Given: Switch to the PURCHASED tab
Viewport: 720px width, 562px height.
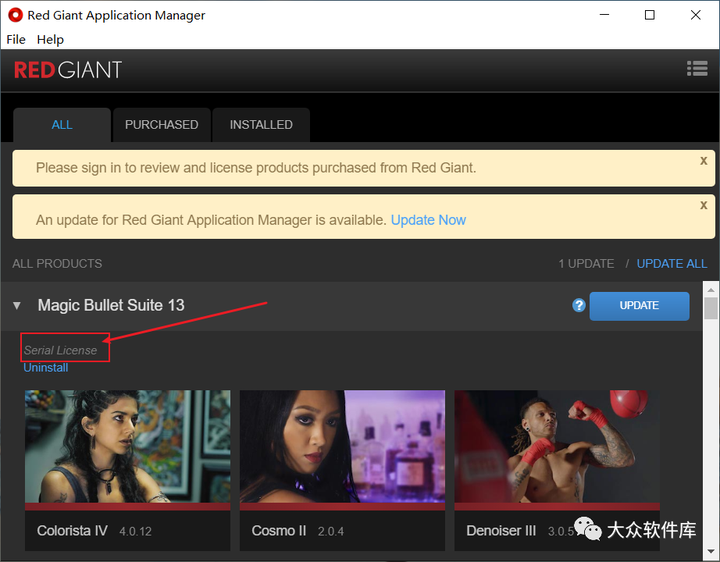Looking at the screenshot, I should click(x=162, y=125).
